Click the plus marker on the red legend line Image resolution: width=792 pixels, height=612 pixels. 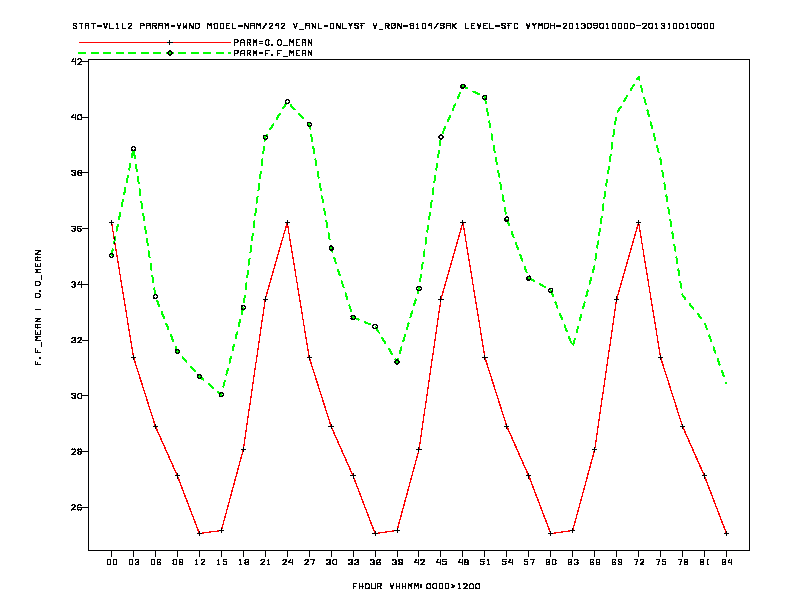pyautogui.click(x=170, y=43)
